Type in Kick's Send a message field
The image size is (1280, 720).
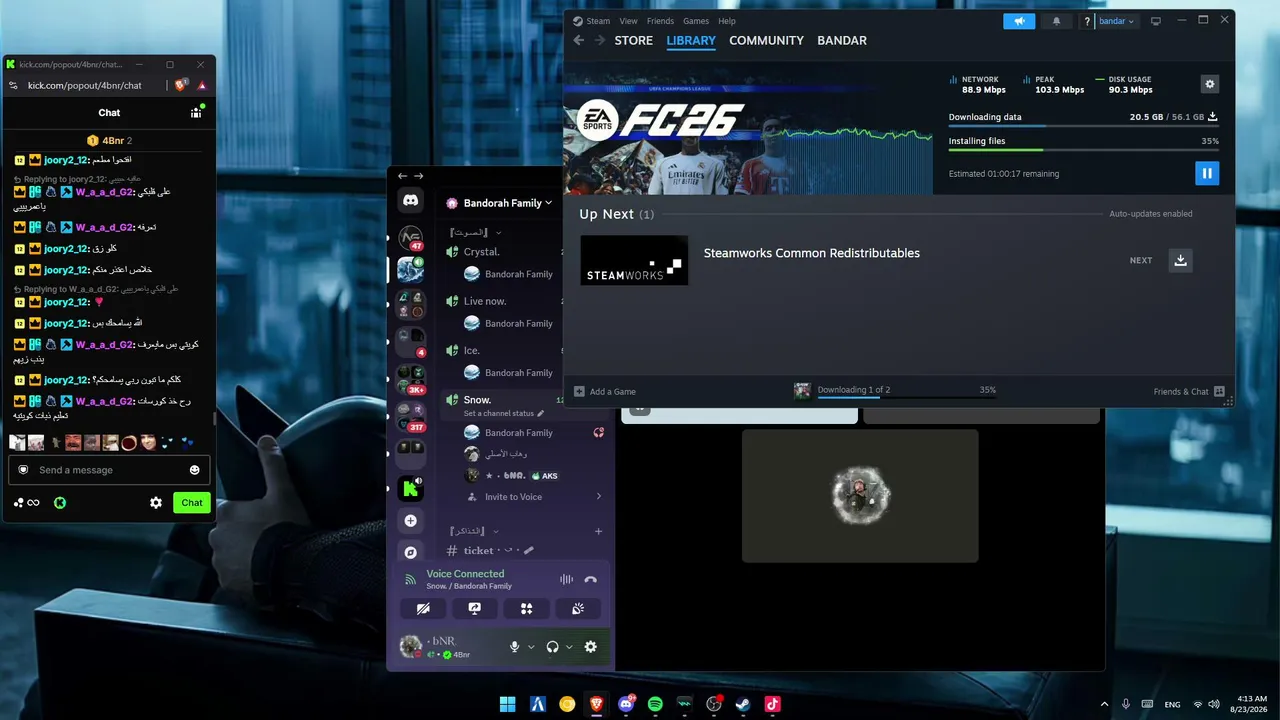108,470
